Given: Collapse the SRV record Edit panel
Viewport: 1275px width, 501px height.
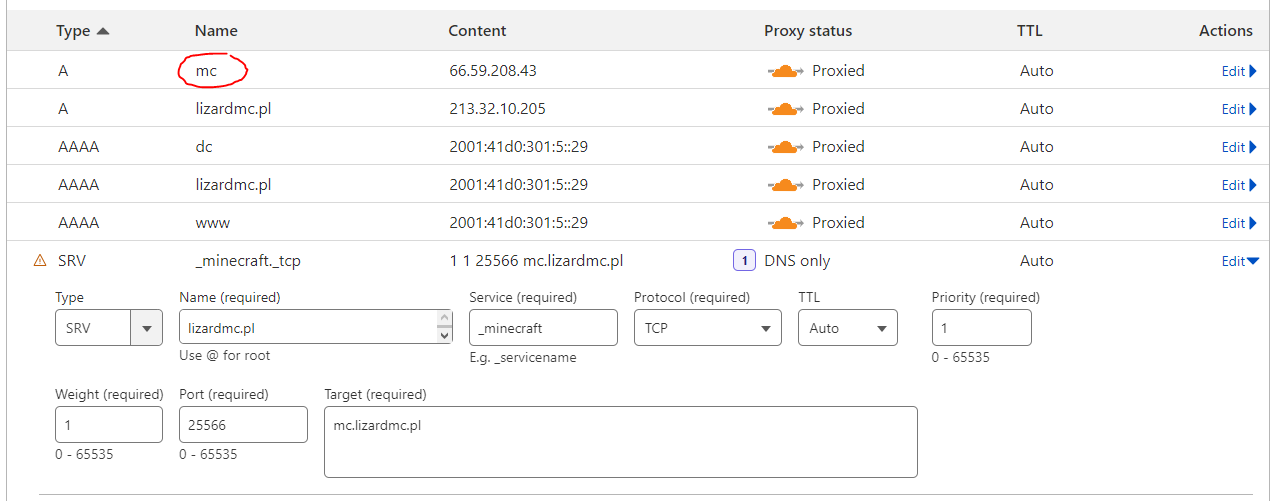Looking at the screenshot, I should (1240, 261).
